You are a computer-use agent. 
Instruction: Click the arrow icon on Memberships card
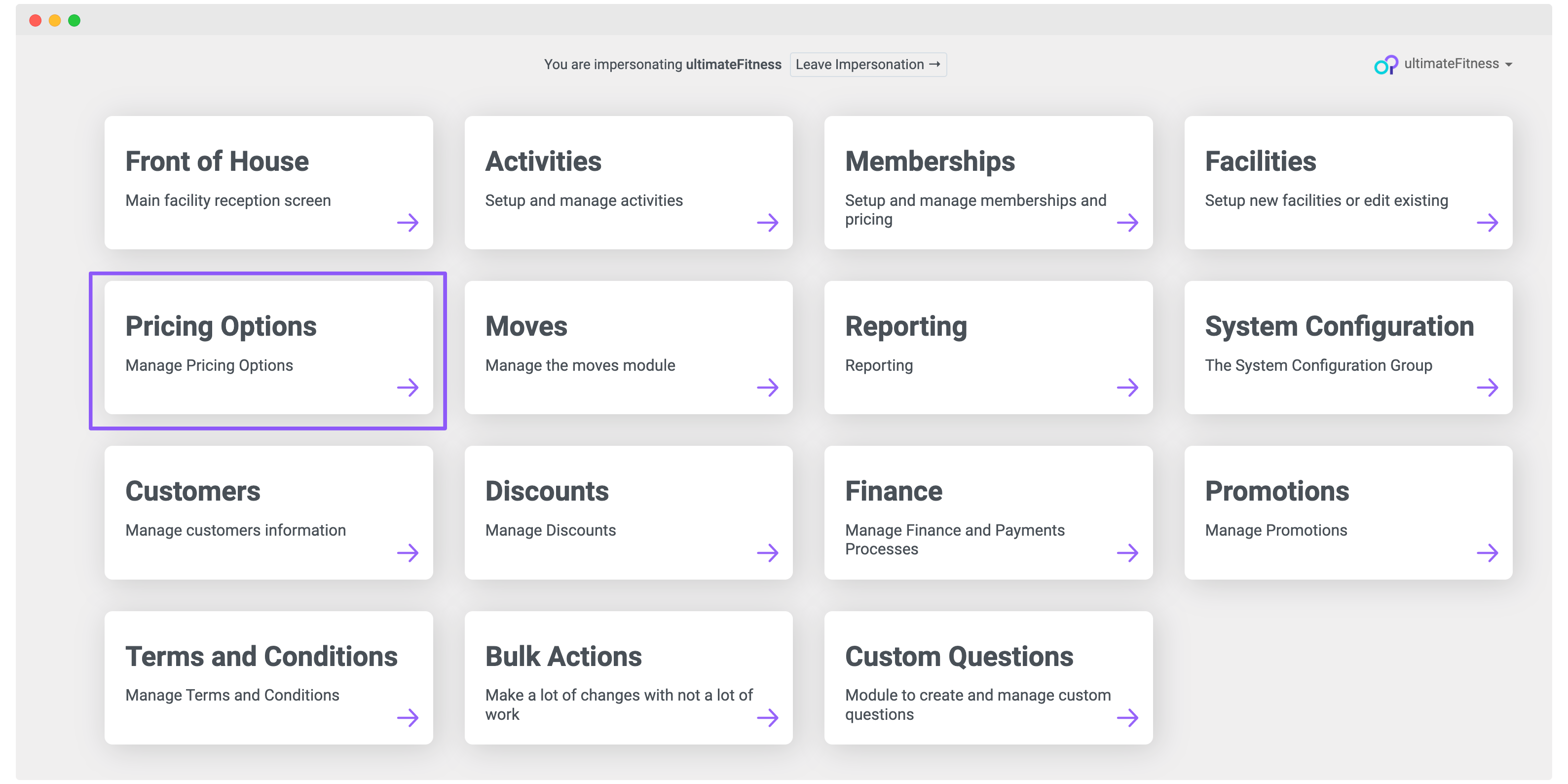click(x=1127, y=222)
